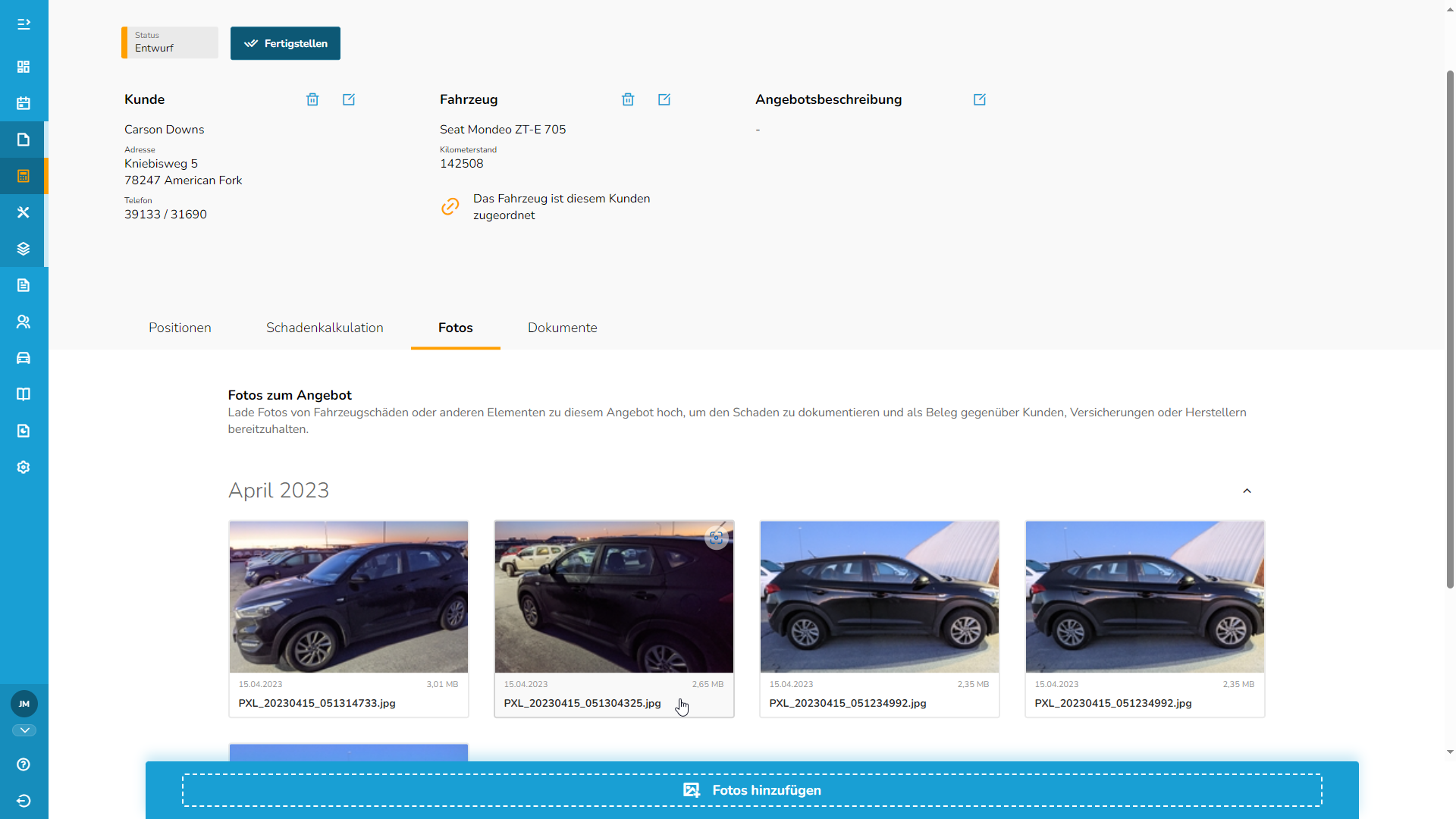Click Fotos hinzufügen upload button
Viewport: 1456px width, 819px height.
[752, 790]
